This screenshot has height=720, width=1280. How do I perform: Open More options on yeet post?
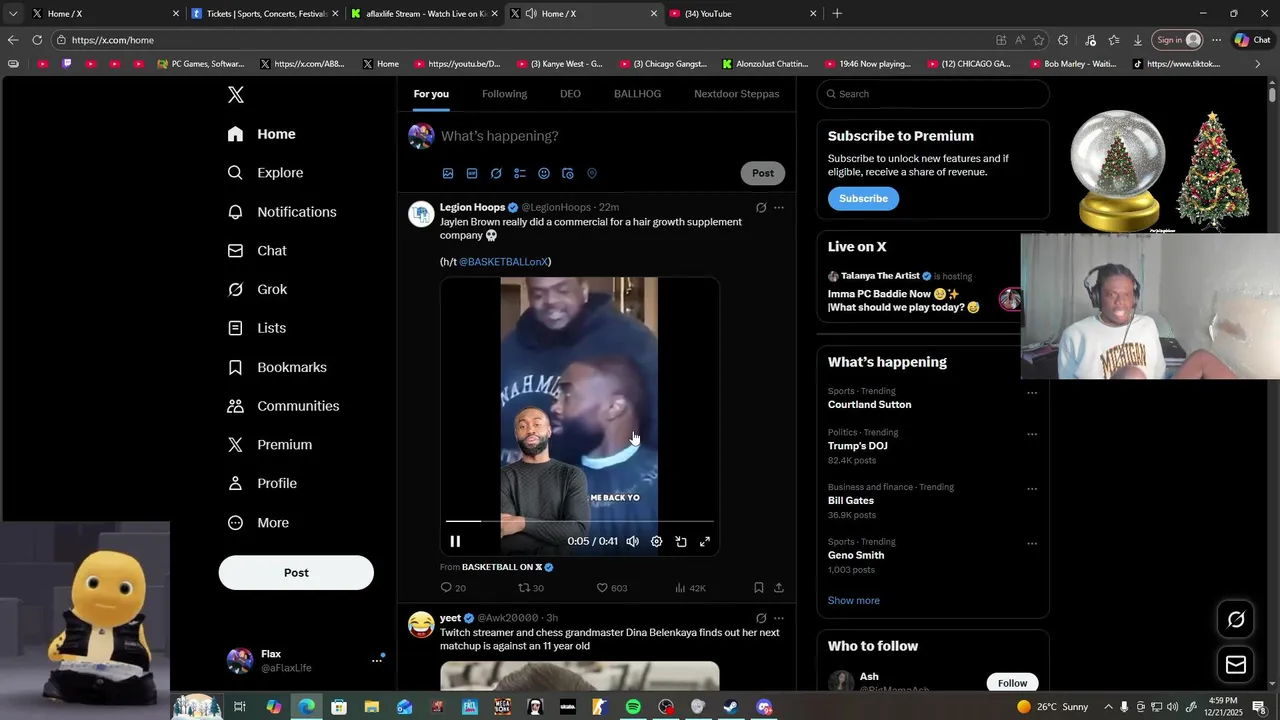[779, 618]
